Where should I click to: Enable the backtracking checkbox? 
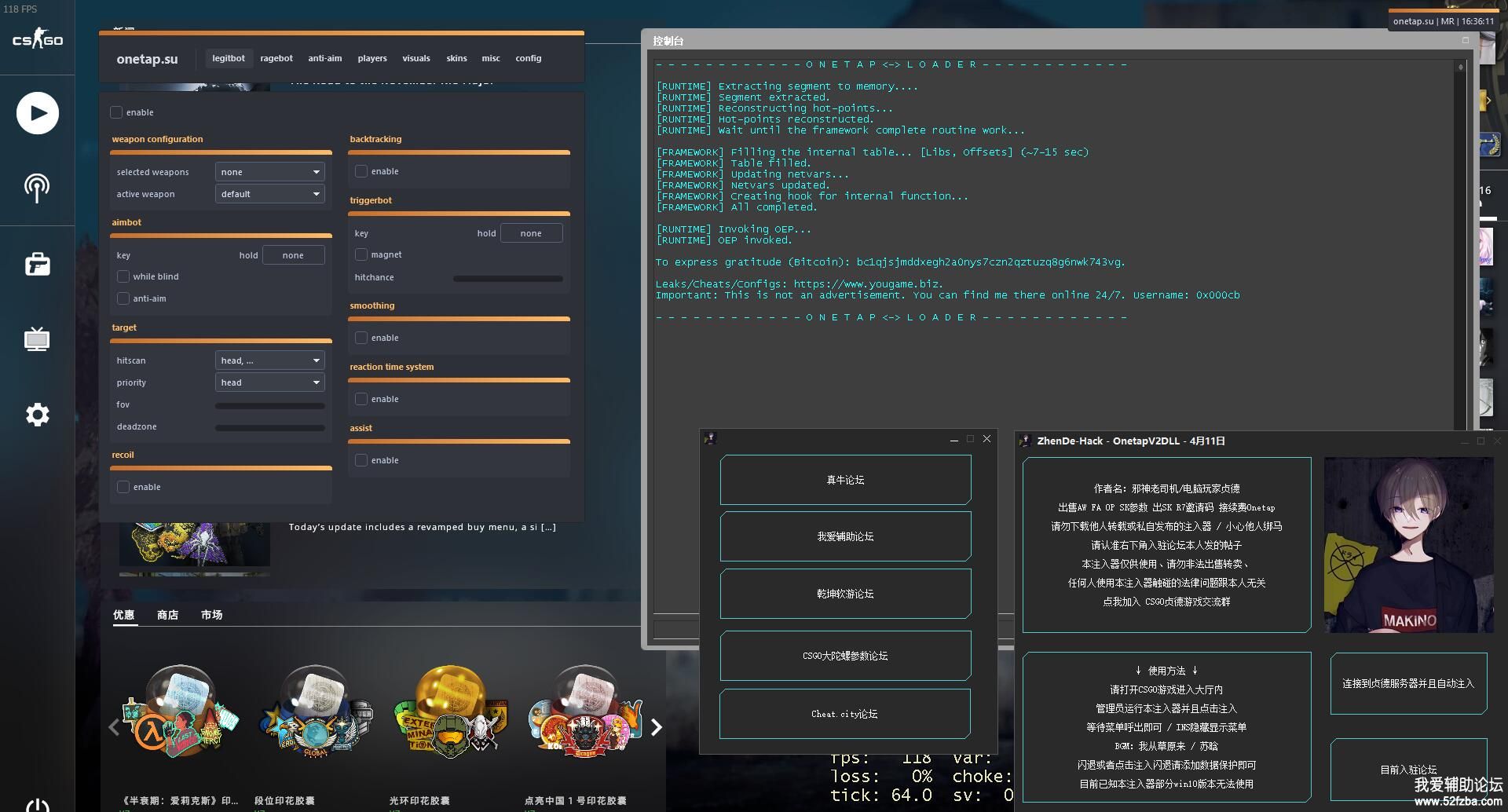coord(361,171)
